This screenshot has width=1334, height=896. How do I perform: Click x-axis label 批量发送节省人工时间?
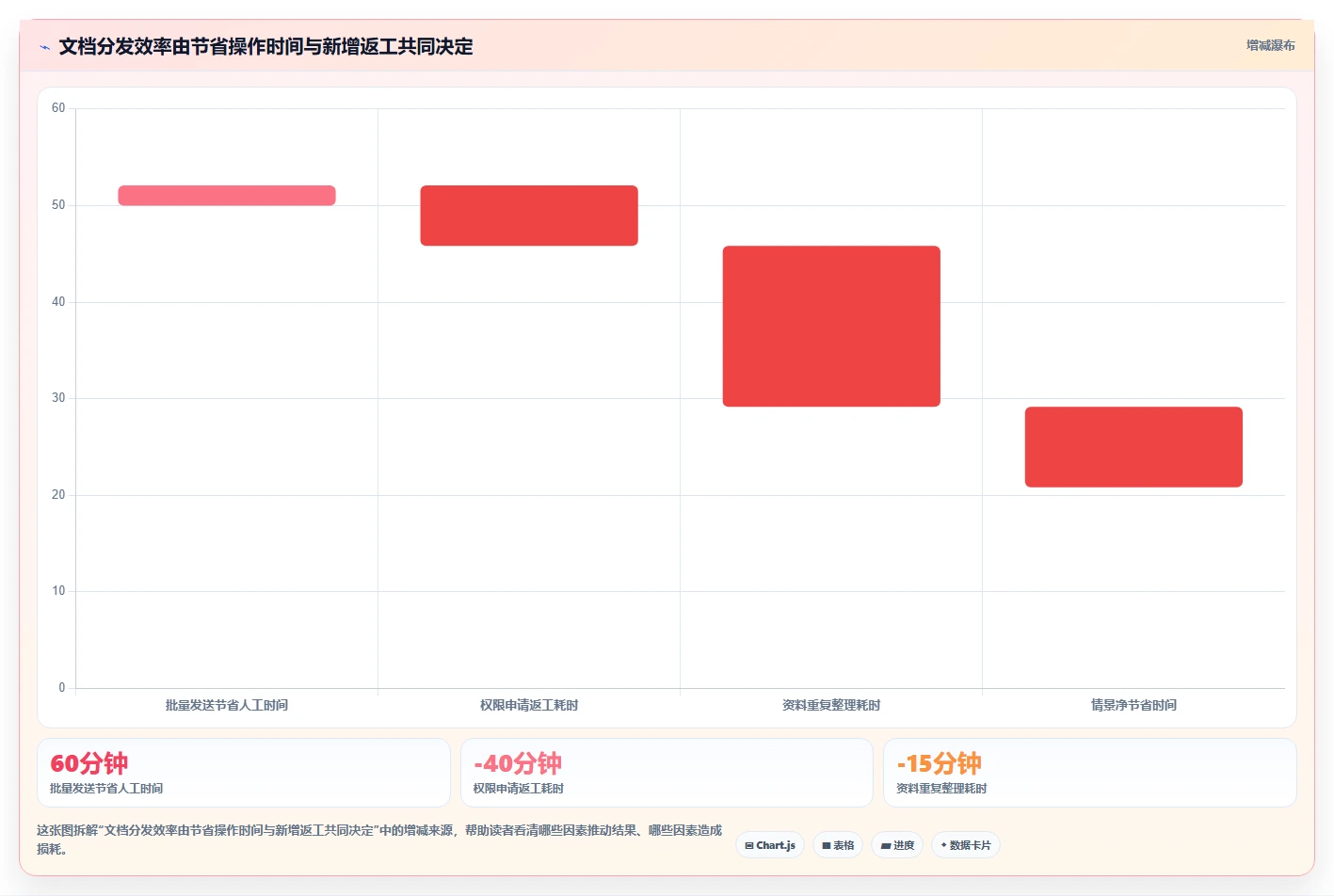pyautogui.click(x=227, y=705)
